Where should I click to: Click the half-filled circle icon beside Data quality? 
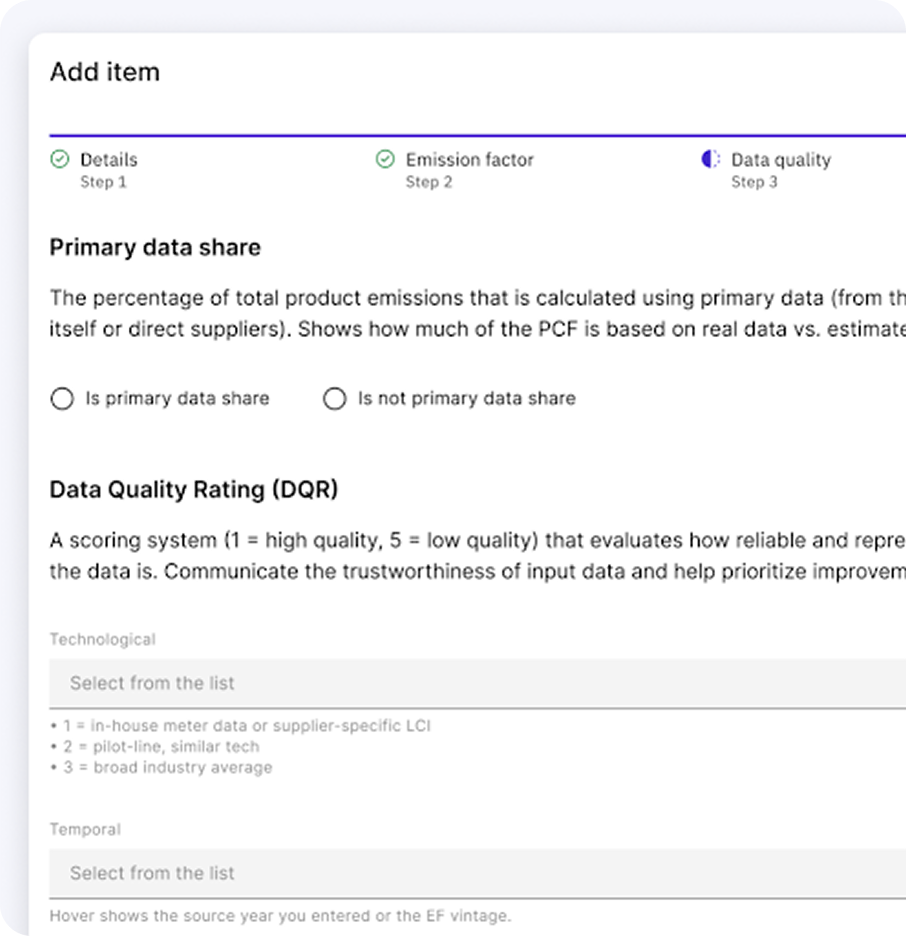coord(711,160)
